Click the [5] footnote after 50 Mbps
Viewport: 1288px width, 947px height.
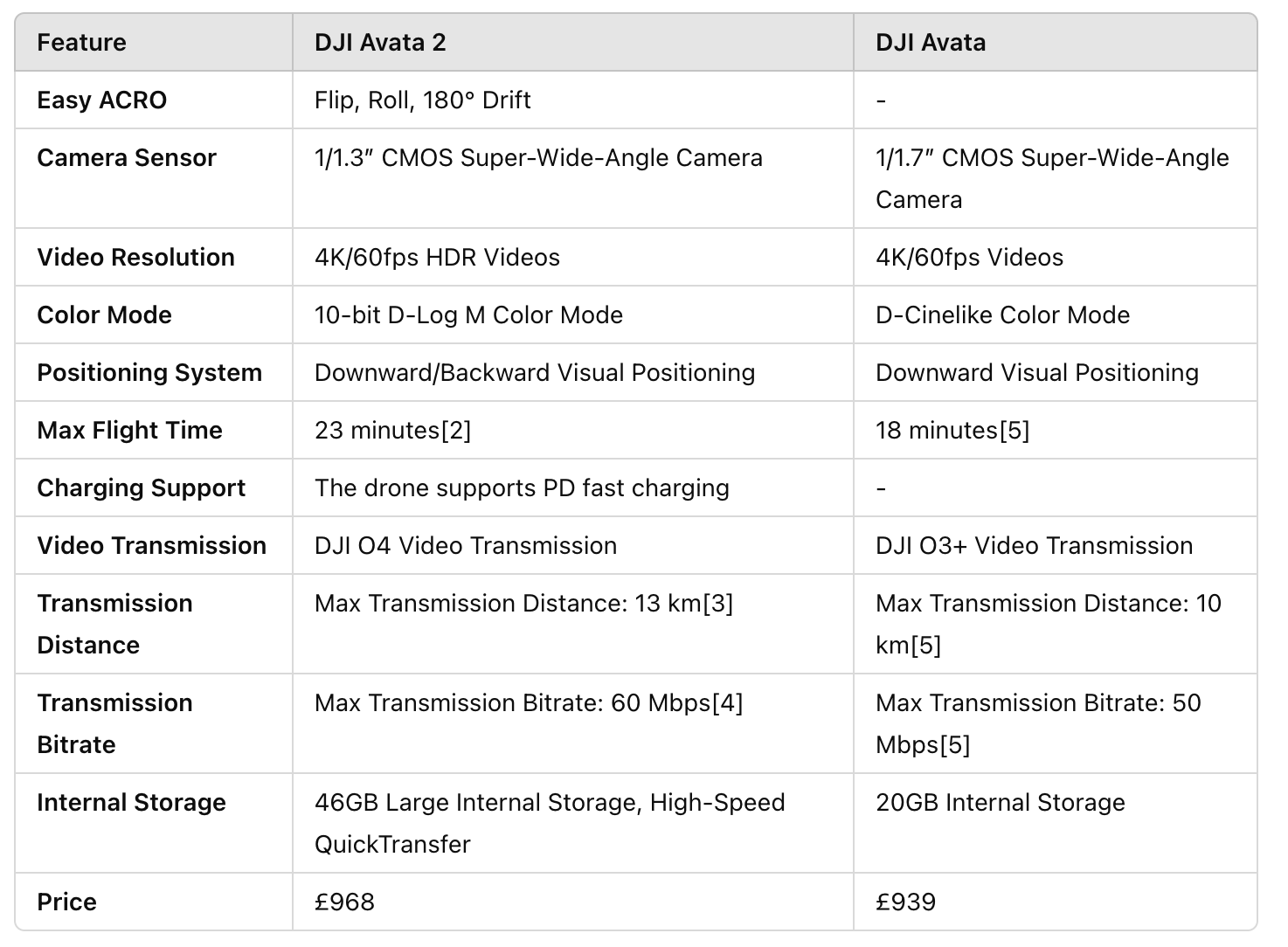click(x=954, y=745)
